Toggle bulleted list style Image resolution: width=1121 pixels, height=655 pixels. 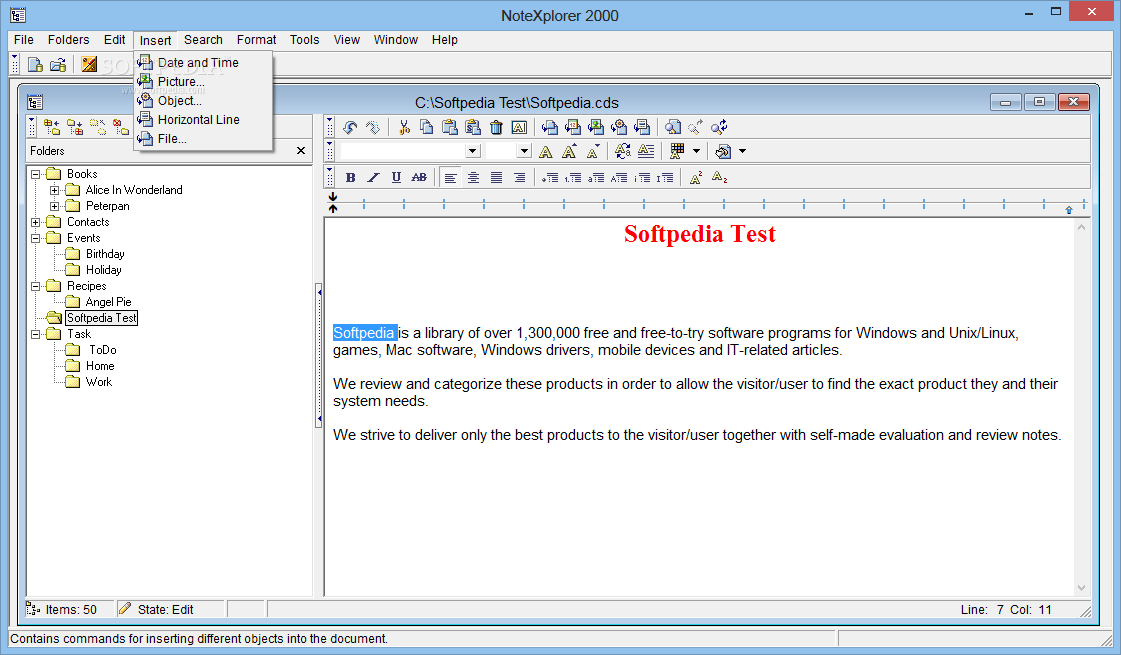click(x=550, y=177)
